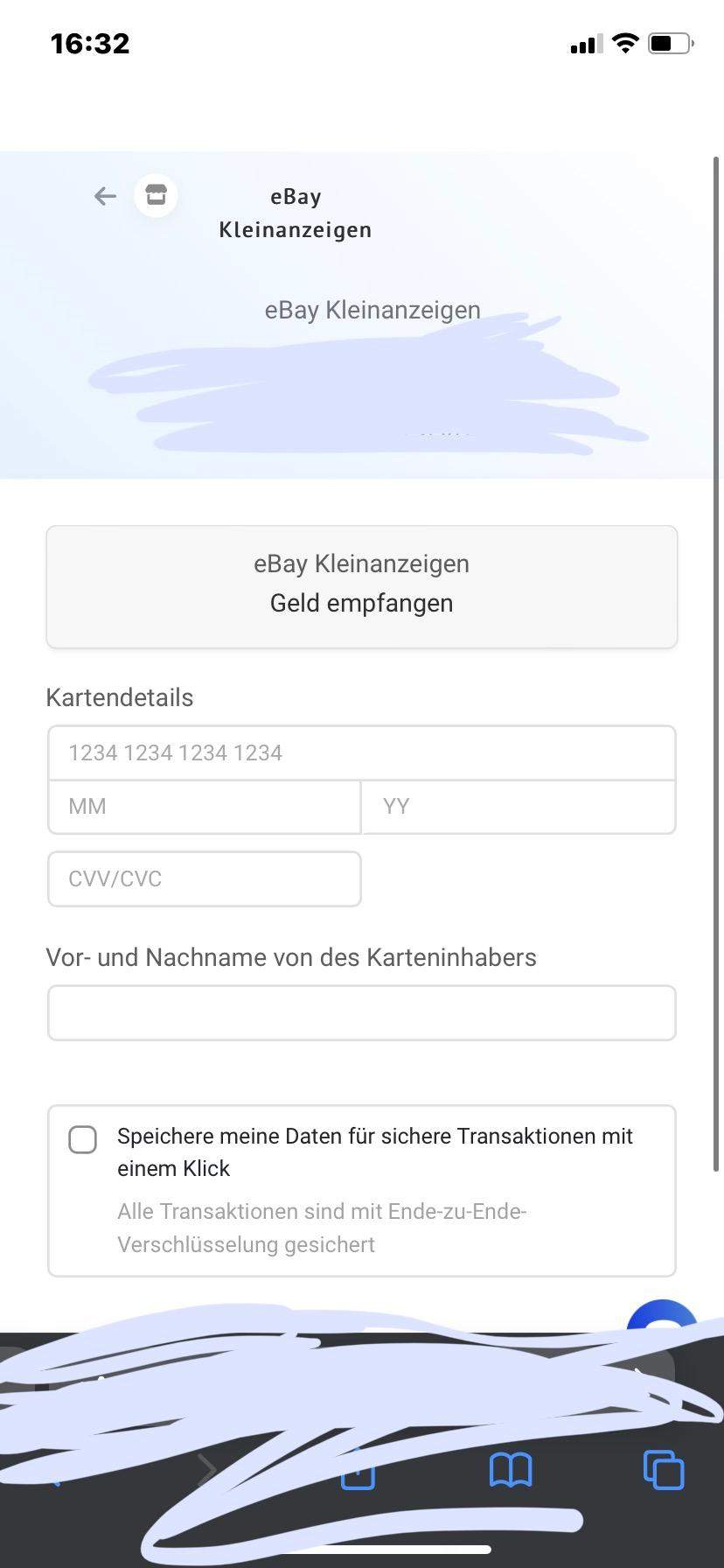Tap the battery indicator at top right

[667, 43]
